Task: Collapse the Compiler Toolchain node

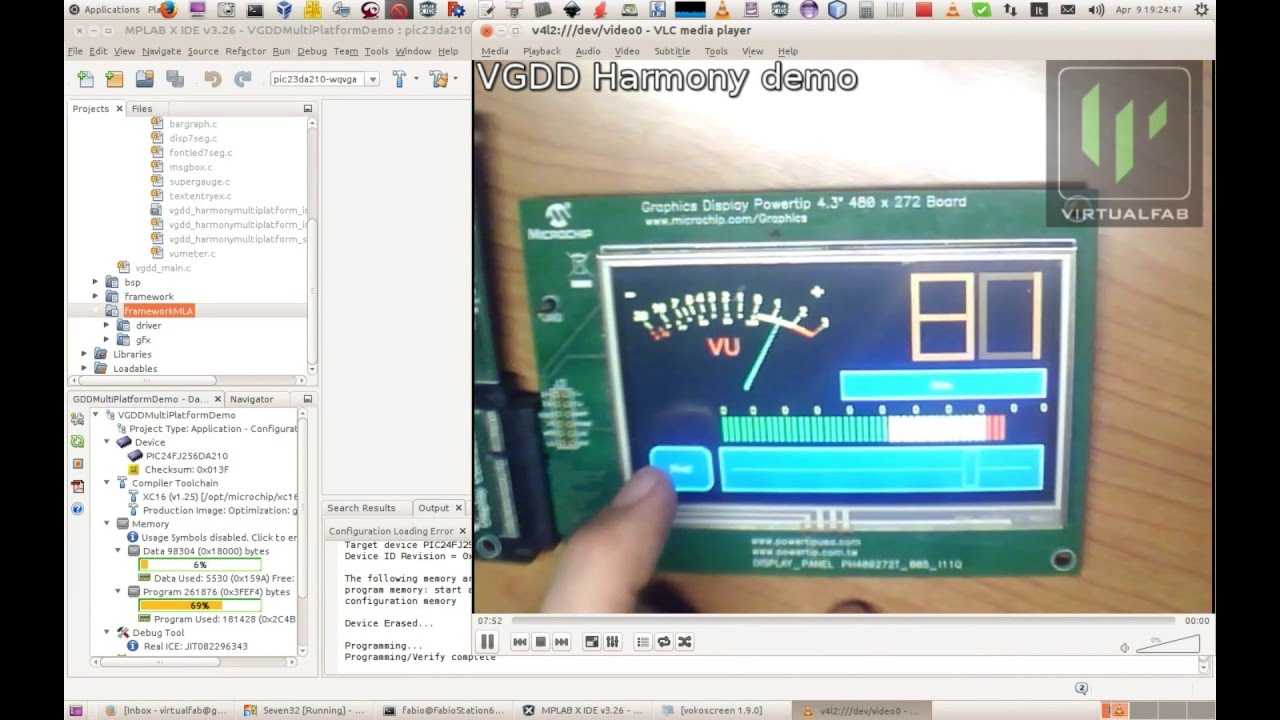Action: tap(107, 483)
